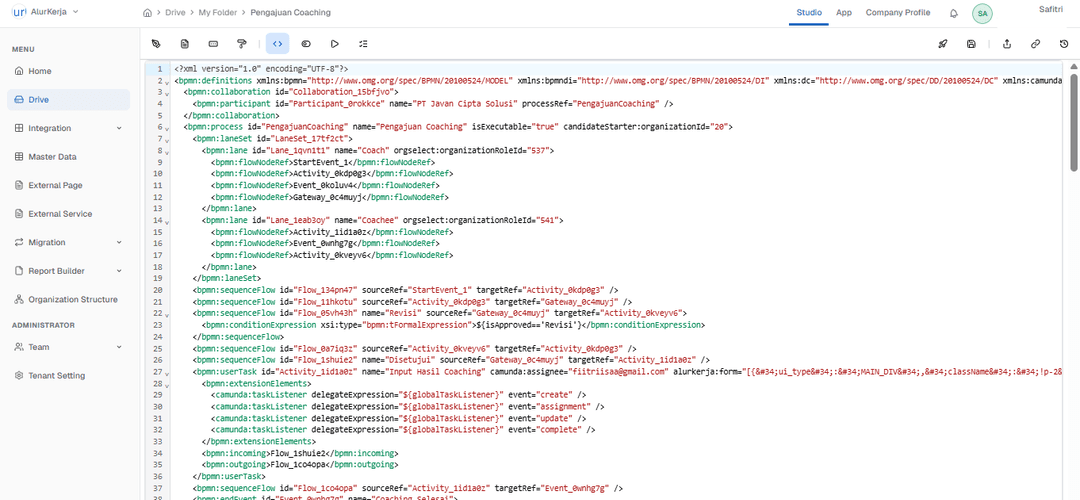The height and width of the screenshot is (500, 1080).
Task: Save with the floppy disk icon
Action: pos(971,43)
